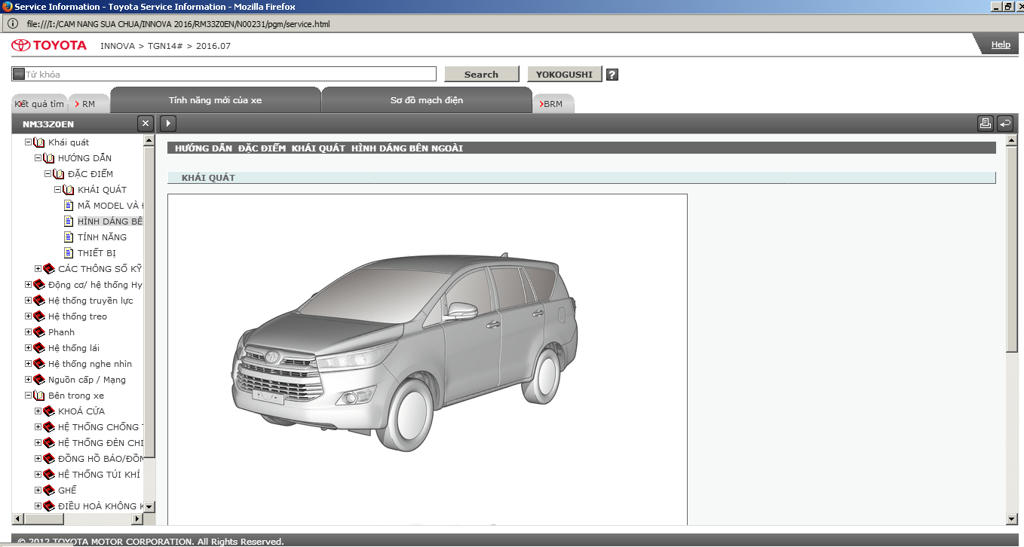Select HỆ THỐNG CHỐNG tree item

click(x=99, y=427)
